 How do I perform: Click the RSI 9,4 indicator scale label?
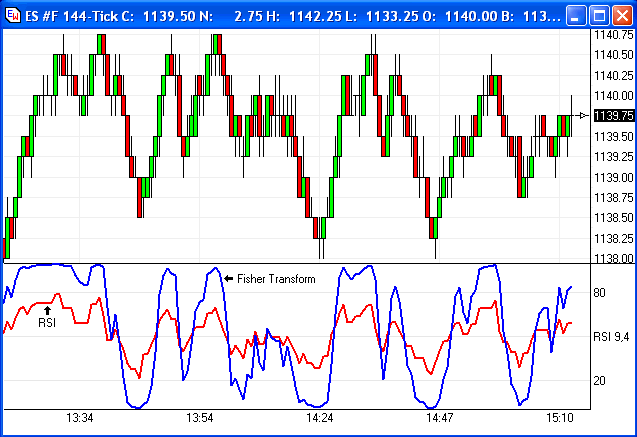coord(612,337)
